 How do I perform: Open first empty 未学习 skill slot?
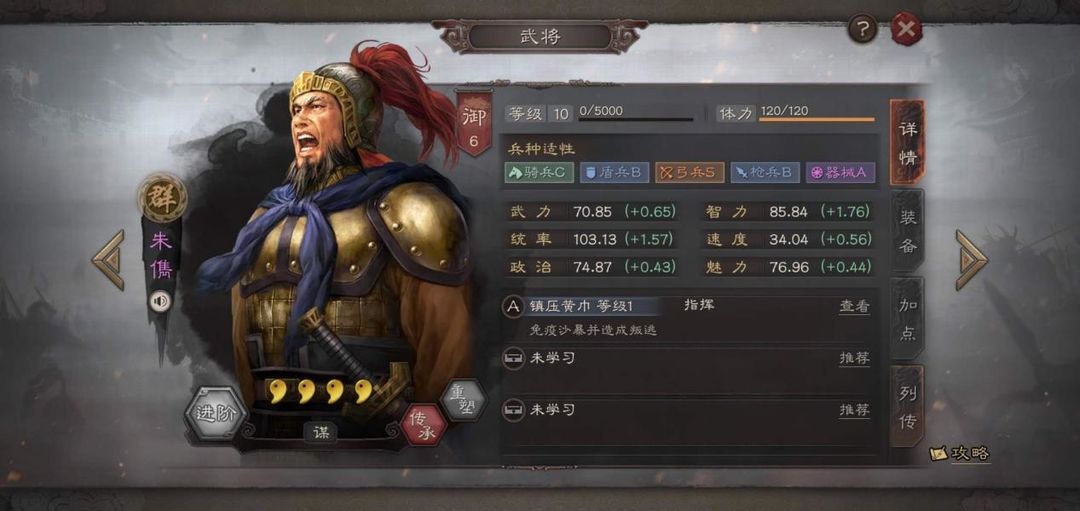689,359
